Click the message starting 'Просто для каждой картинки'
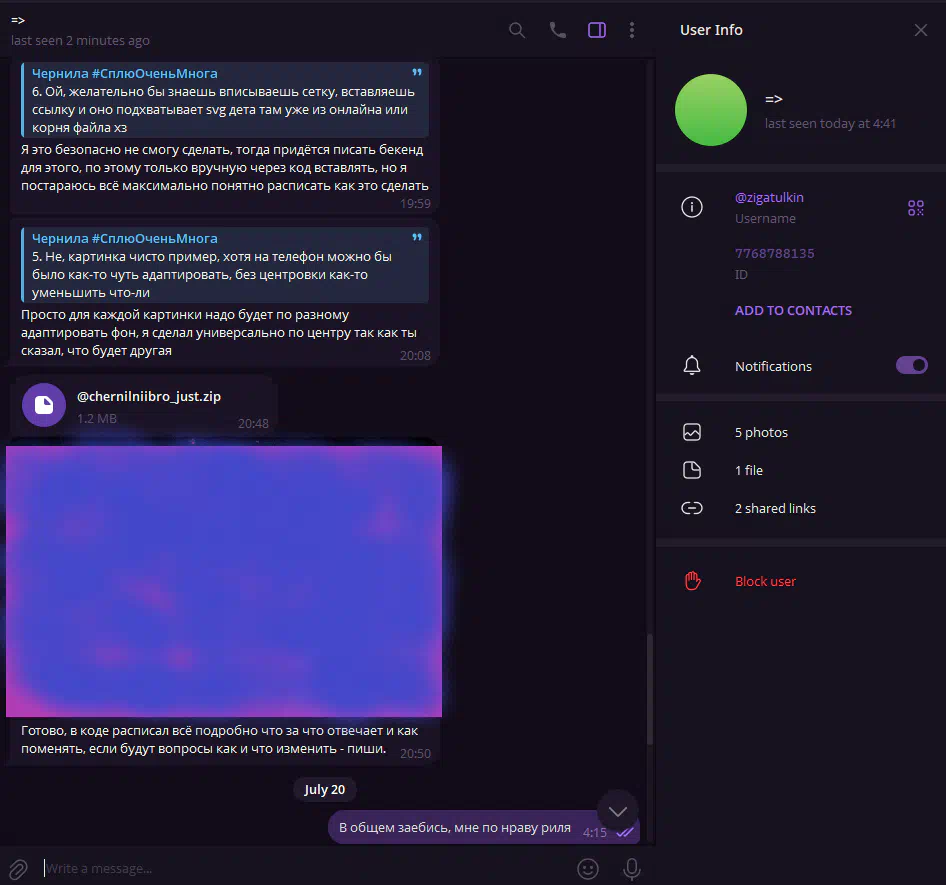This screenshot has width=946, height=885. click(x=218, y=332)
